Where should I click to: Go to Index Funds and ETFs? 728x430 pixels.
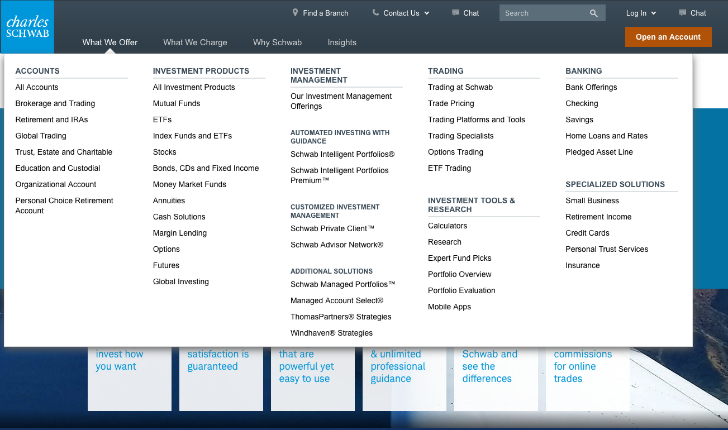click(x=192, y=136)
